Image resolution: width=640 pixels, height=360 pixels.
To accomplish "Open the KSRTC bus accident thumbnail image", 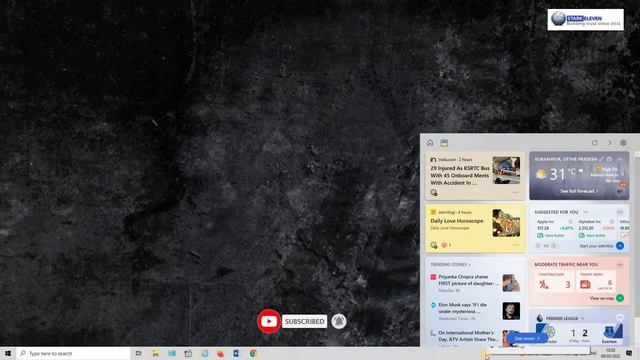I will click(x=506, y=170).
